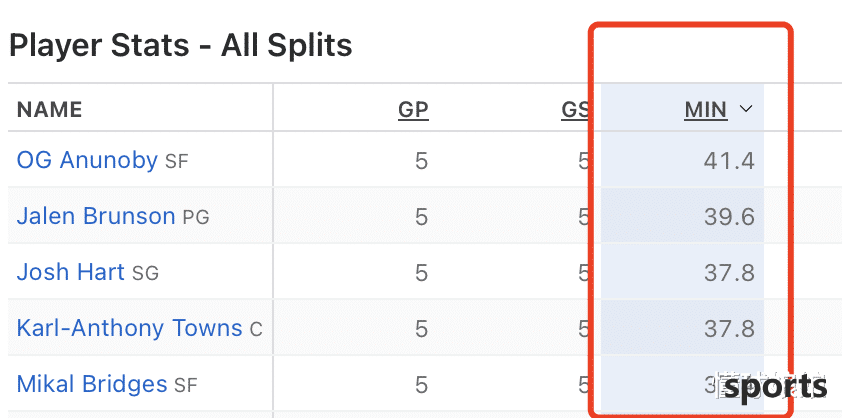Sort table by GS column header
This screenshot has width=842, height=418.
point(575,110)
